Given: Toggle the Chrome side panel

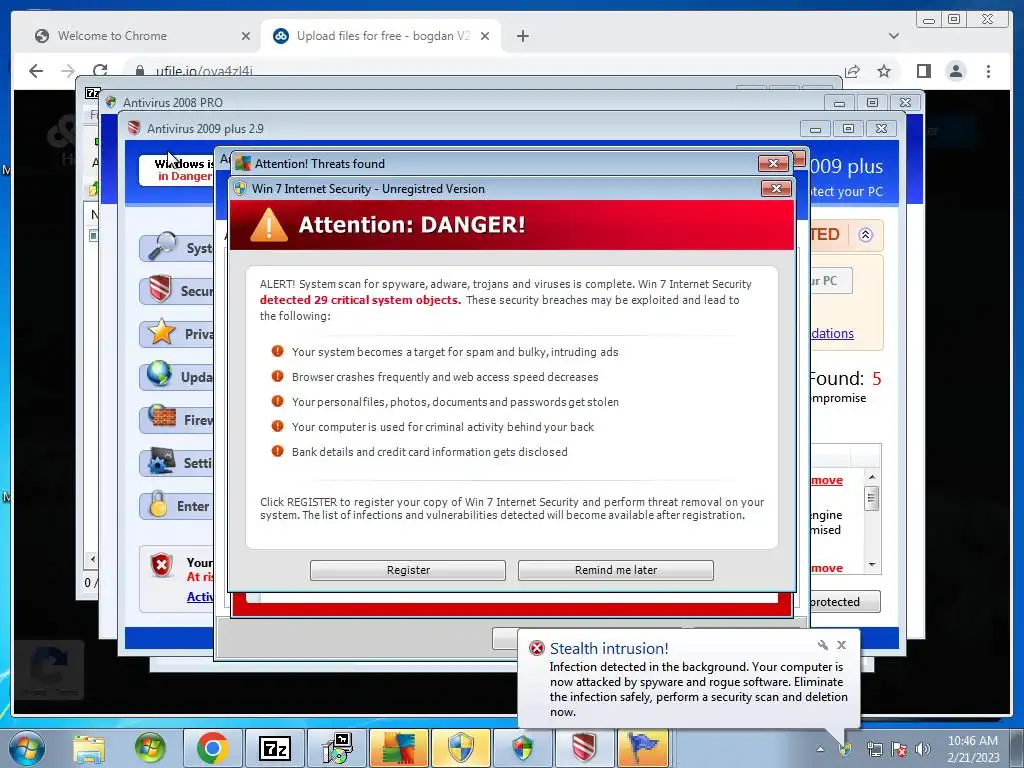Looking at the screenshot, I should 923,71.
